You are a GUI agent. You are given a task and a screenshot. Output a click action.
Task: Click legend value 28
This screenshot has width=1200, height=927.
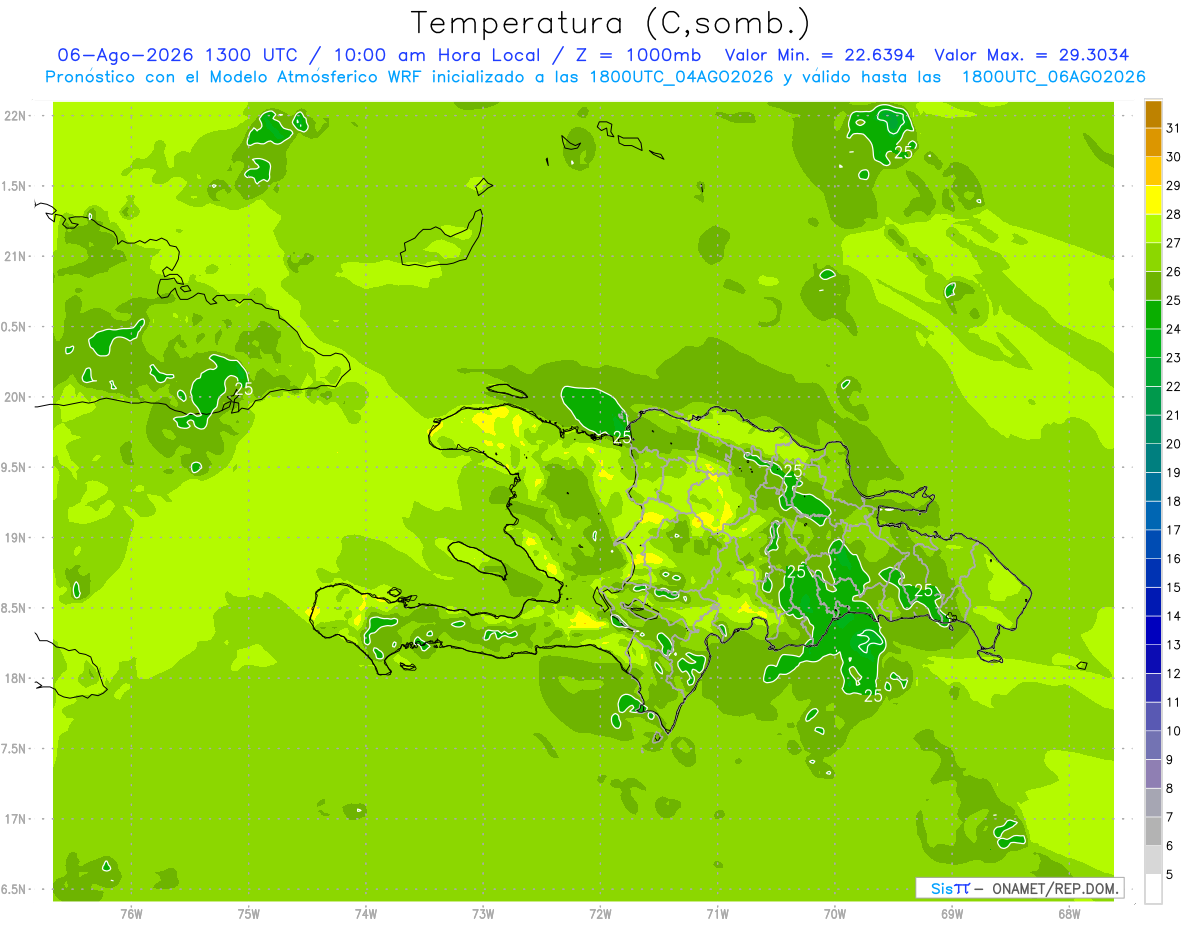(x=1174, y=214)
